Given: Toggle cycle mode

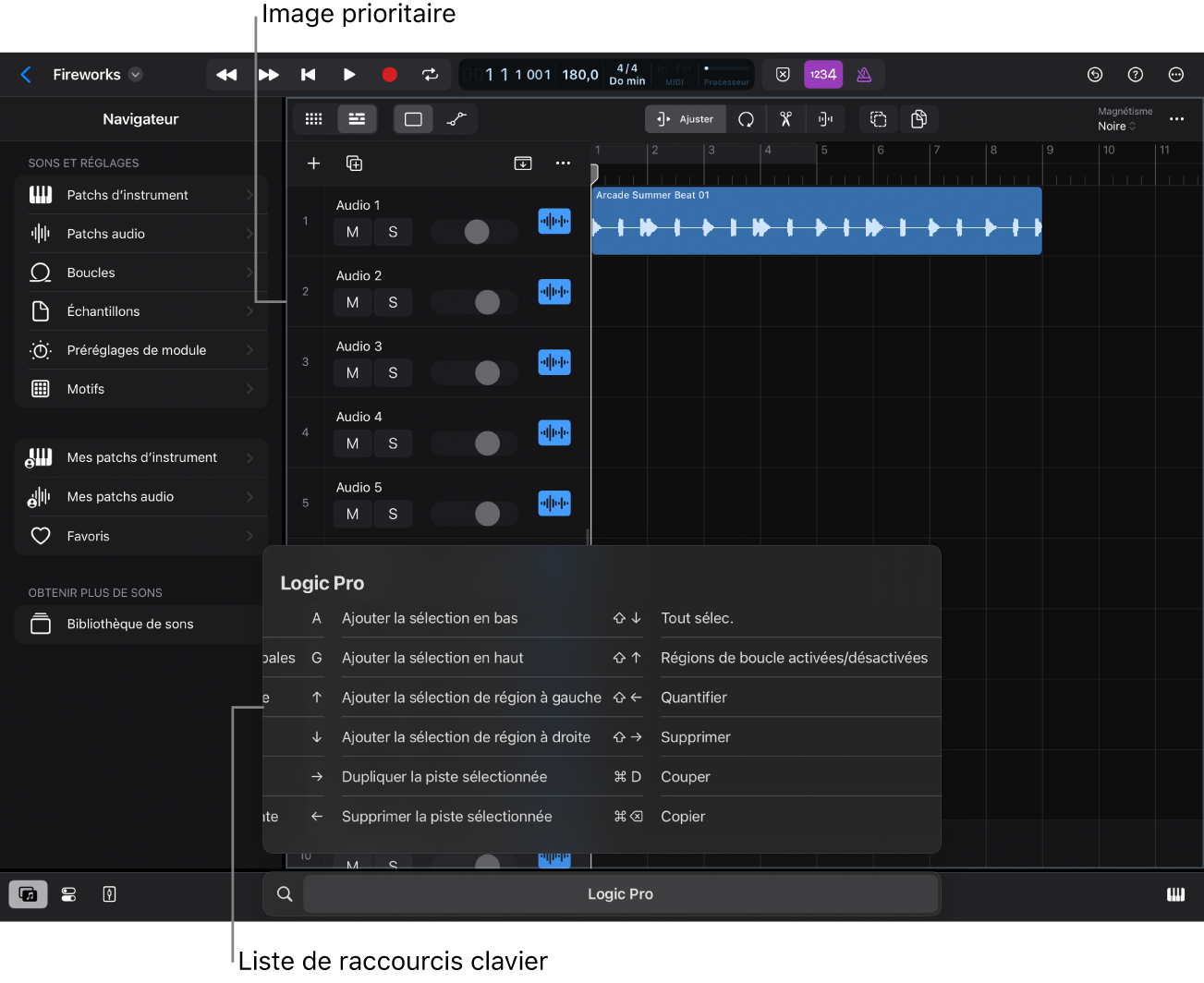Looking at the screenshot, I should [431, 75].
